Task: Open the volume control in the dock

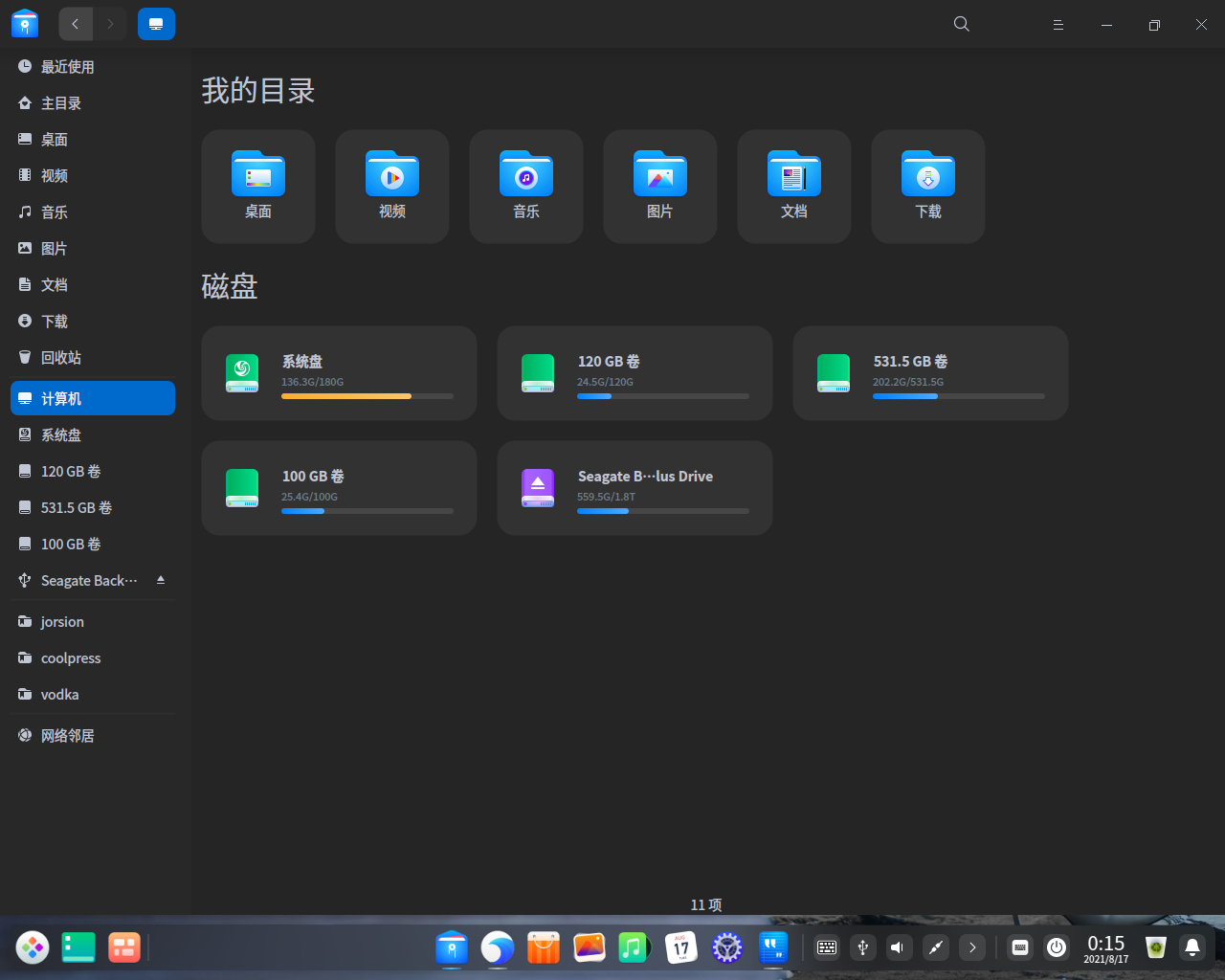Action: click(898, 947)
